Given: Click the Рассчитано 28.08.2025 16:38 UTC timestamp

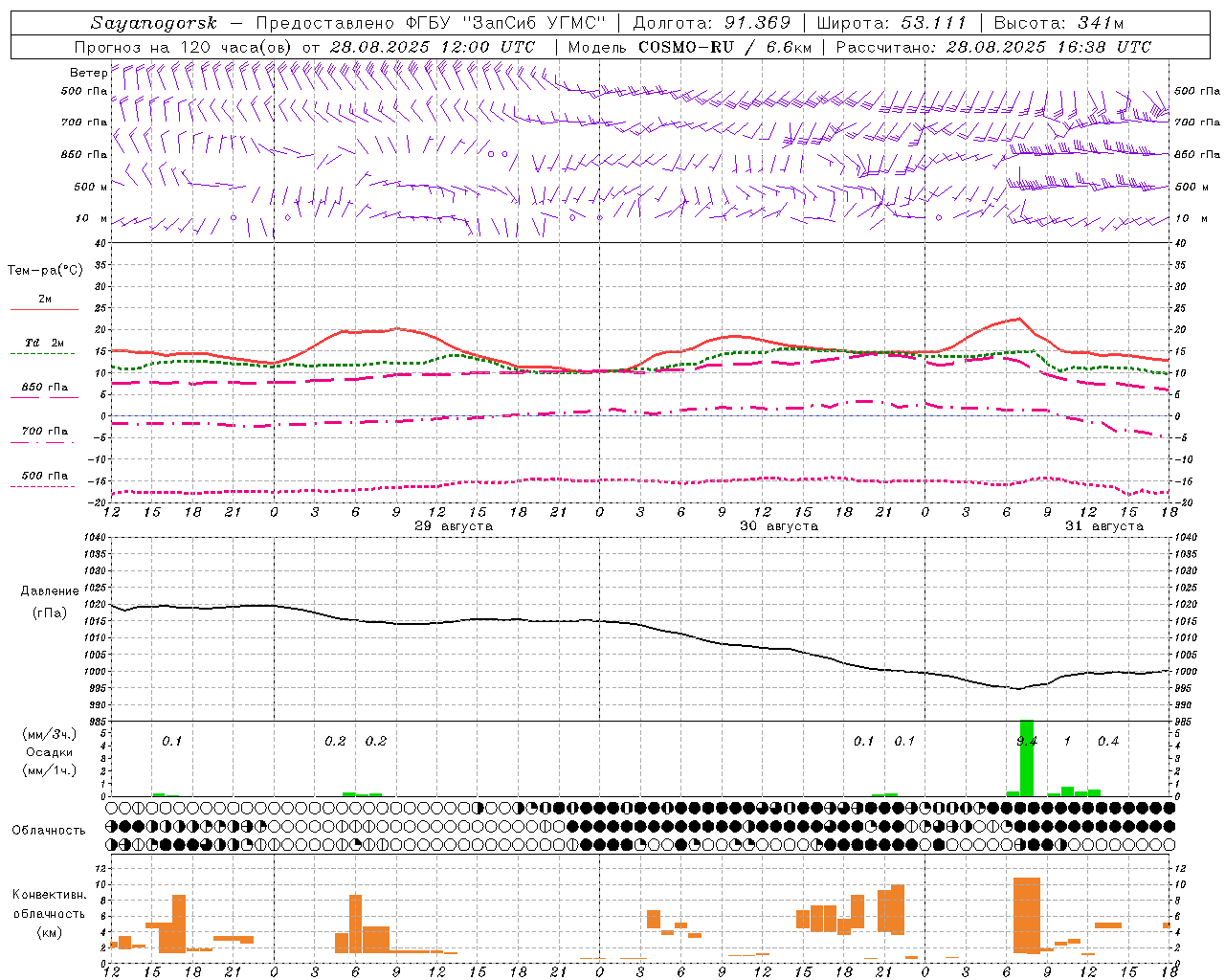Looking at the screenshot, I should pyautogui.click(x=993, y=47).
